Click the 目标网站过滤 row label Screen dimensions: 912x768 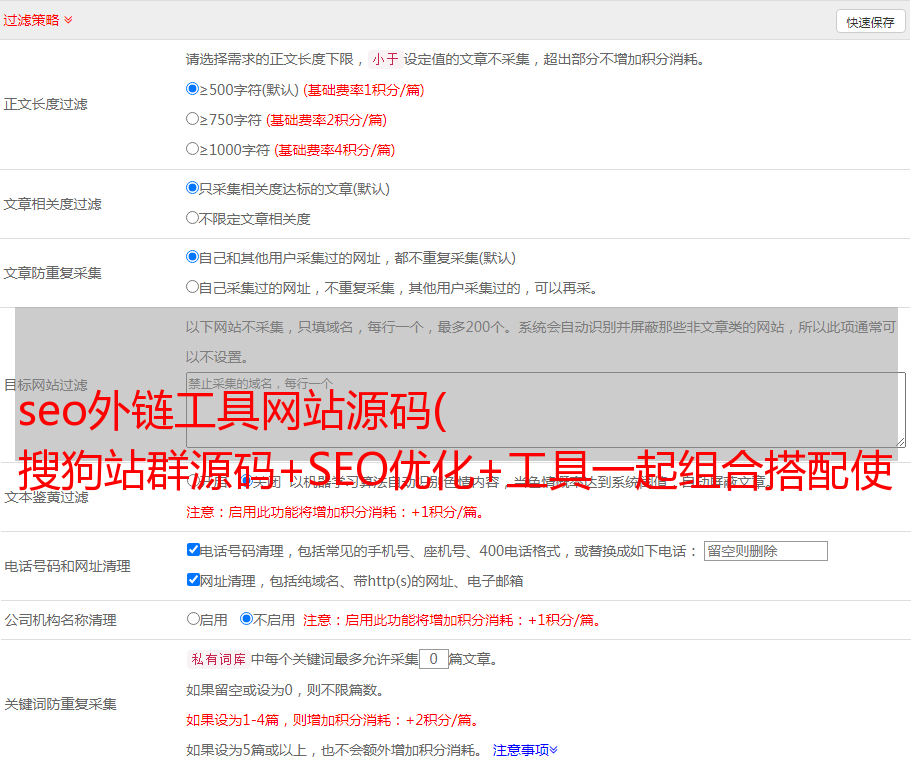45,385
